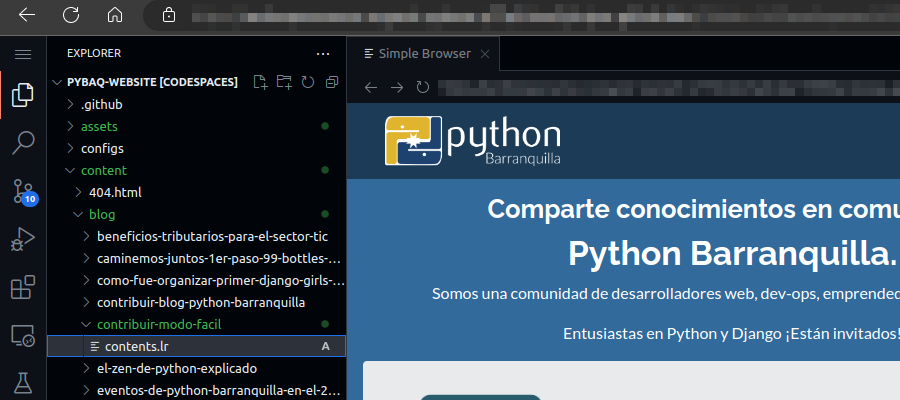The height and width of the screenshot is (400, 900).
Task: Expand el-zen-de-python-explicado folder
Action: coord(196,368)
